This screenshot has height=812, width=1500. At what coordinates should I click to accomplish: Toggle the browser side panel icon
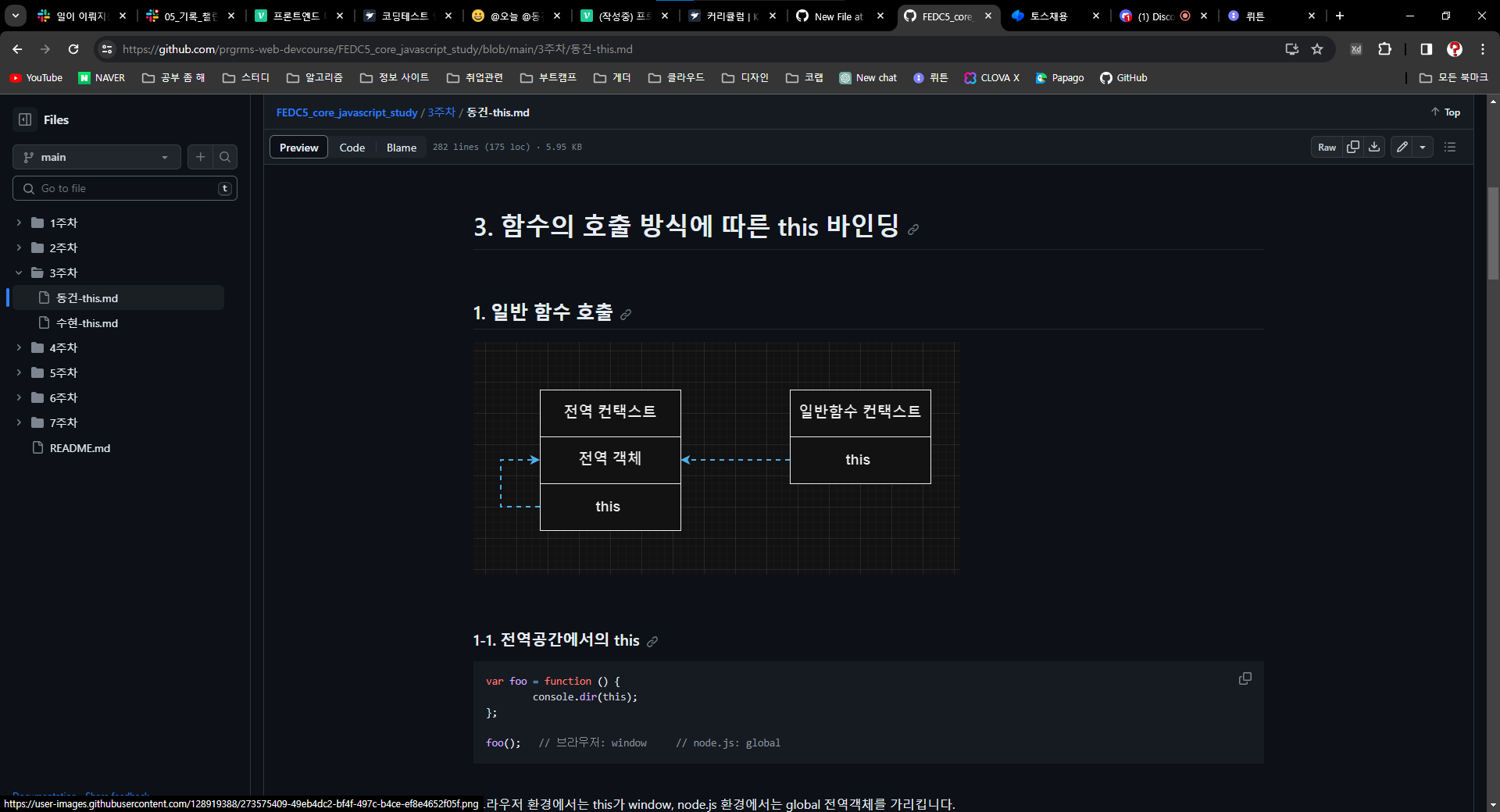pyautogui.click(x=1427, y=49)
